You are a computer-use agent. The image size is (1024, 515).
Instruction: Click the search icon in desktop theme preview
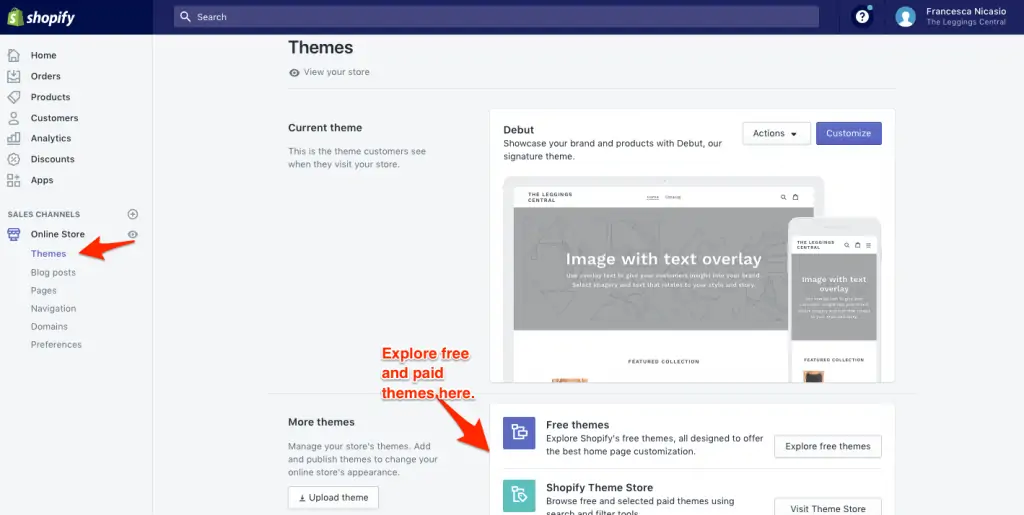coord(783,197)
